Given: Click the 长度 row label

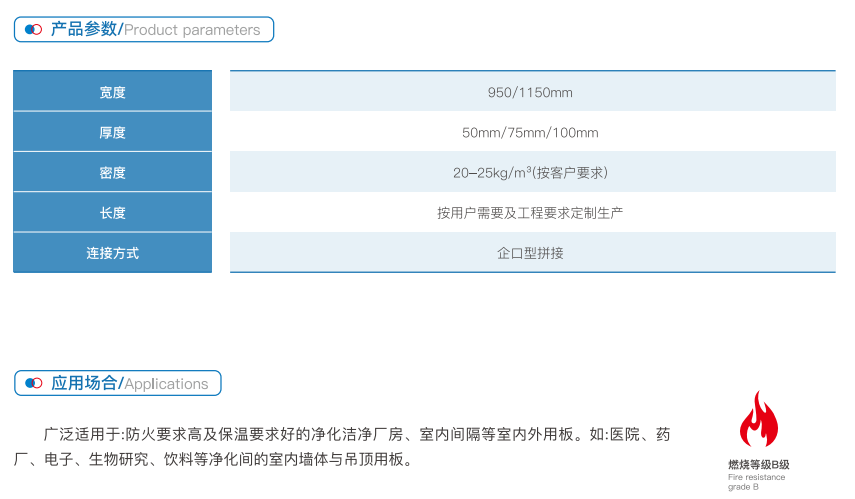Looking at the screenshot, I should [x=112, y=213].
